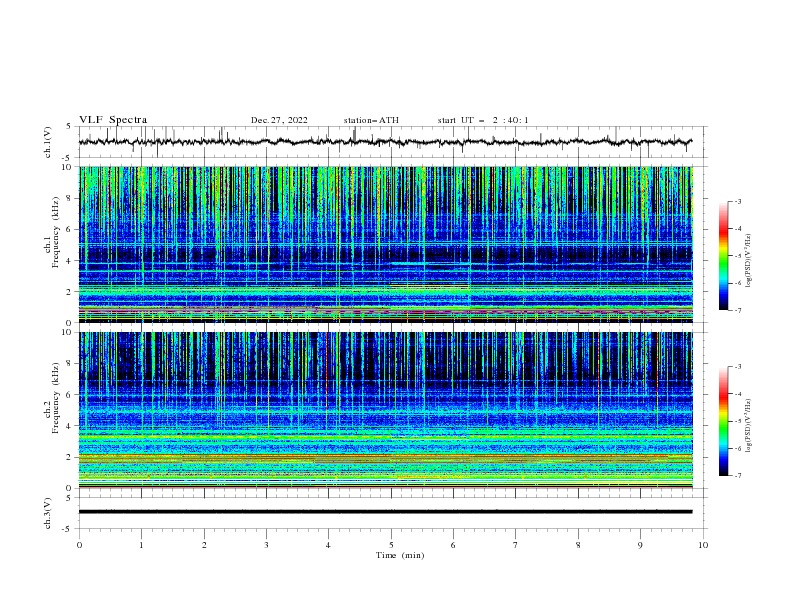This screenshot has height=612, width=792.
Task: Click the 'ch.1(V)' axis label
Action: pyautogui.click(x=47, y=142)
